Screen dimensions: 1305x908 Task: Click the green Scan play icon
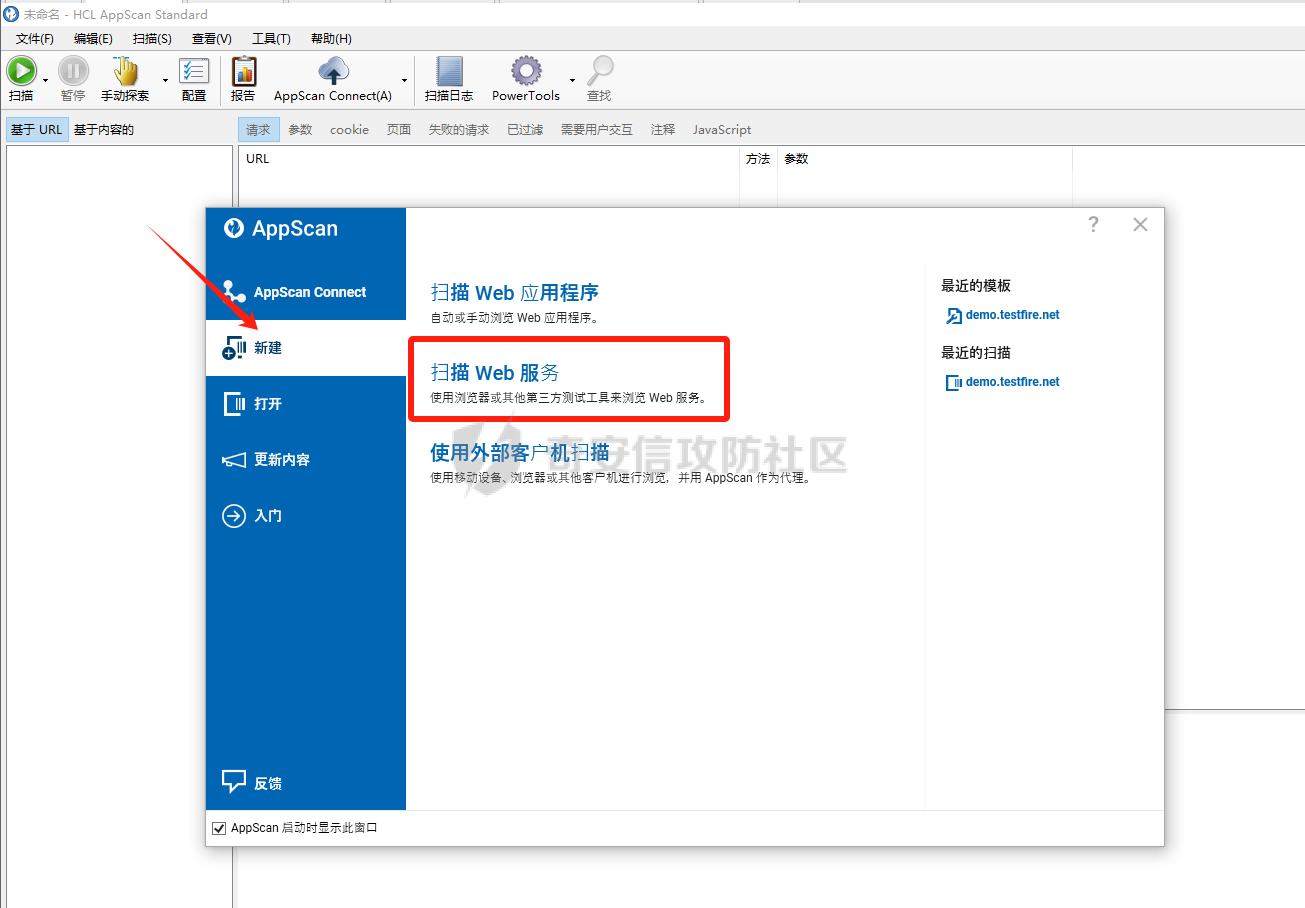click(21, 71)
